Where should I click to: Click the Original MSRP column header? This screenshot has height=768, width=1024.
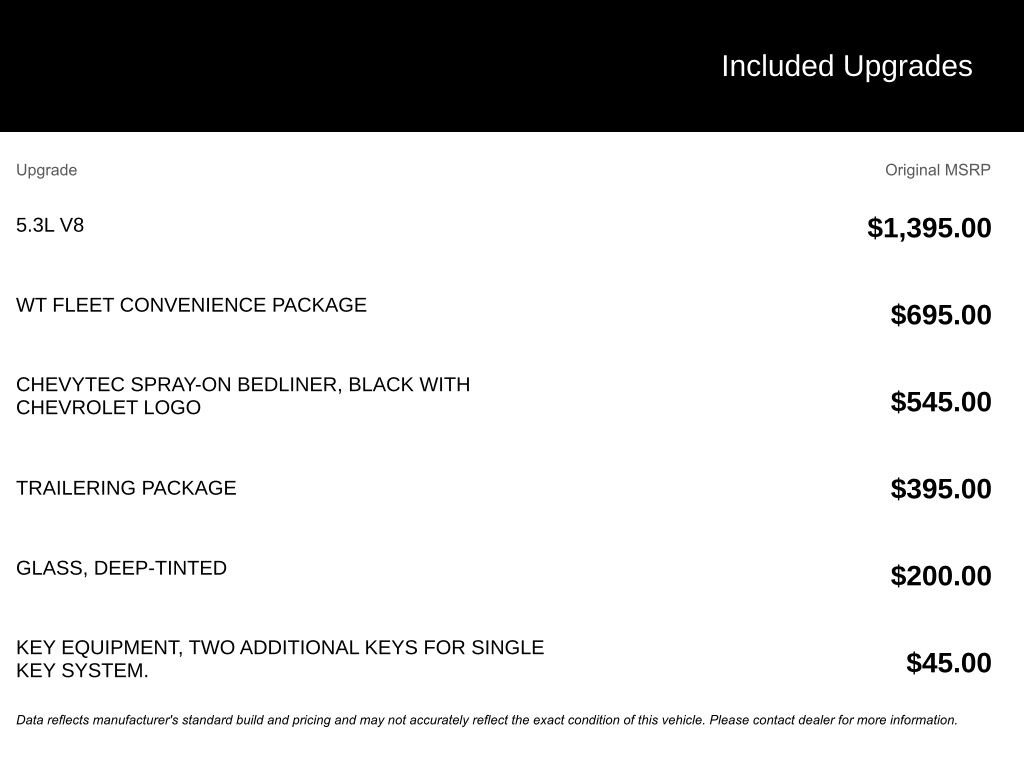point(937,170)
